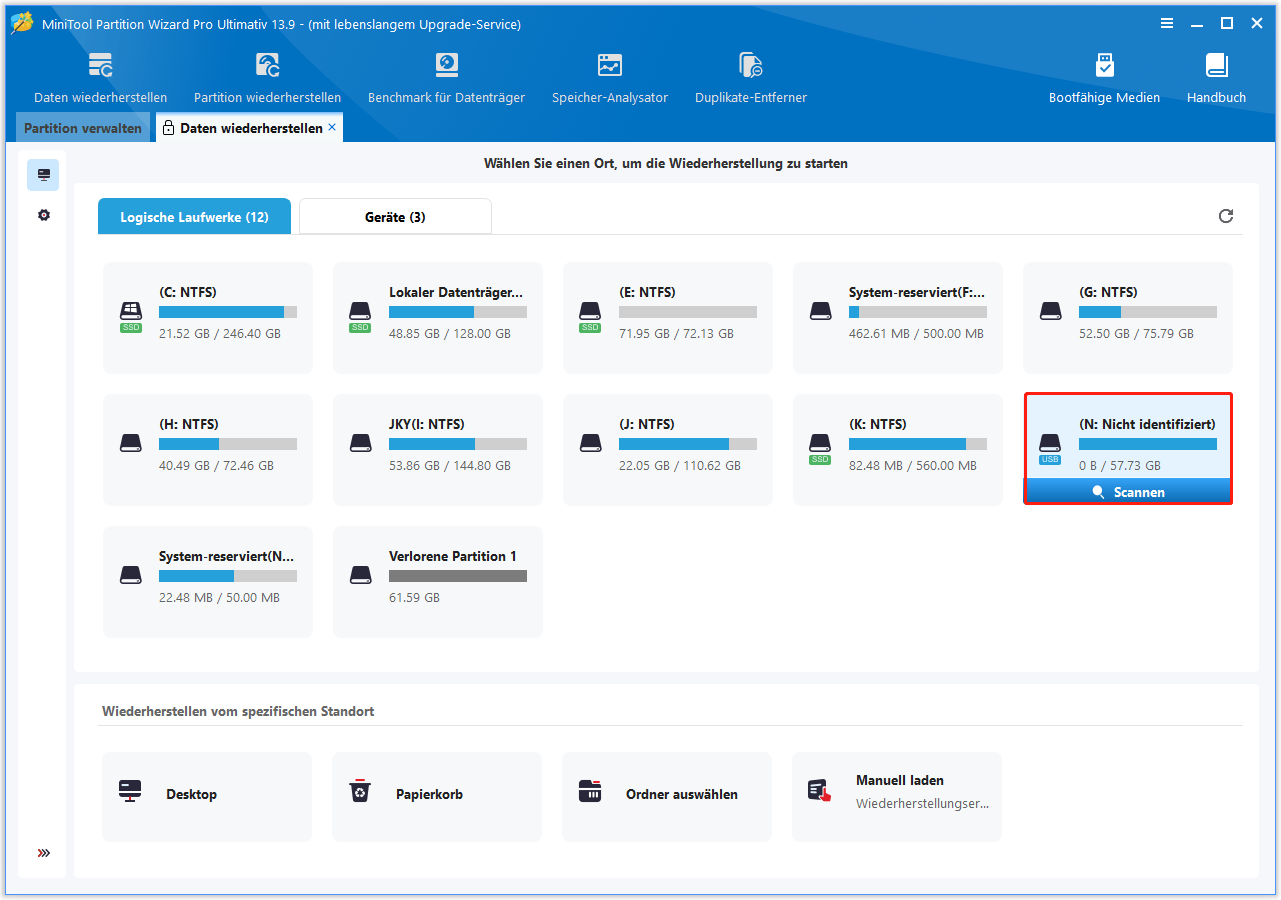Select System-reserviert(N drive card
The height and width of the screenshot is (900, 1281).
point(208,582)
